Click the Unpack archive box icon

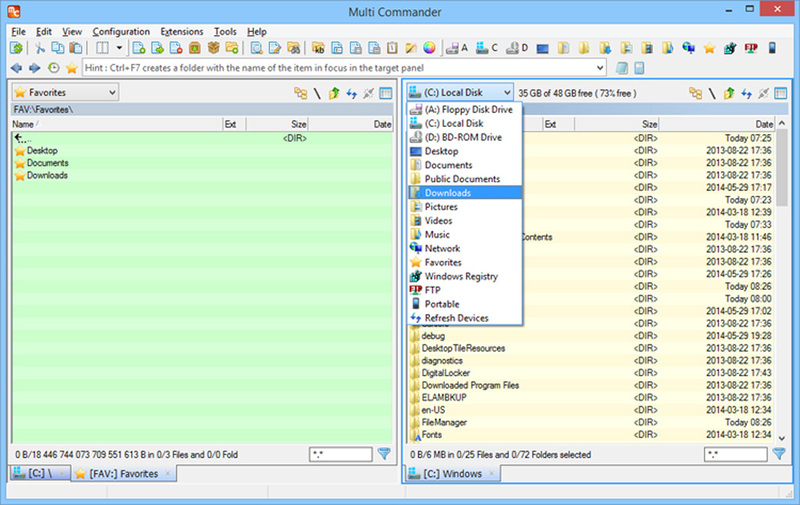tap(213, 48)
